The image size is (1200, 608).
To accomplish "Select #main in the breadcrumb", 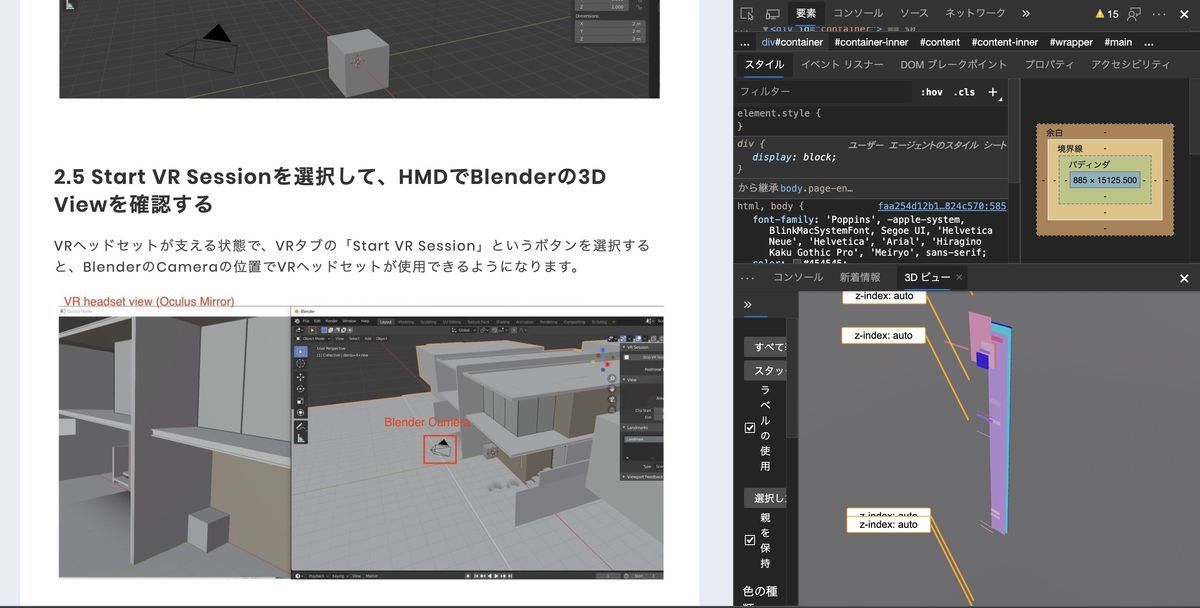I will coord(1118,42).
